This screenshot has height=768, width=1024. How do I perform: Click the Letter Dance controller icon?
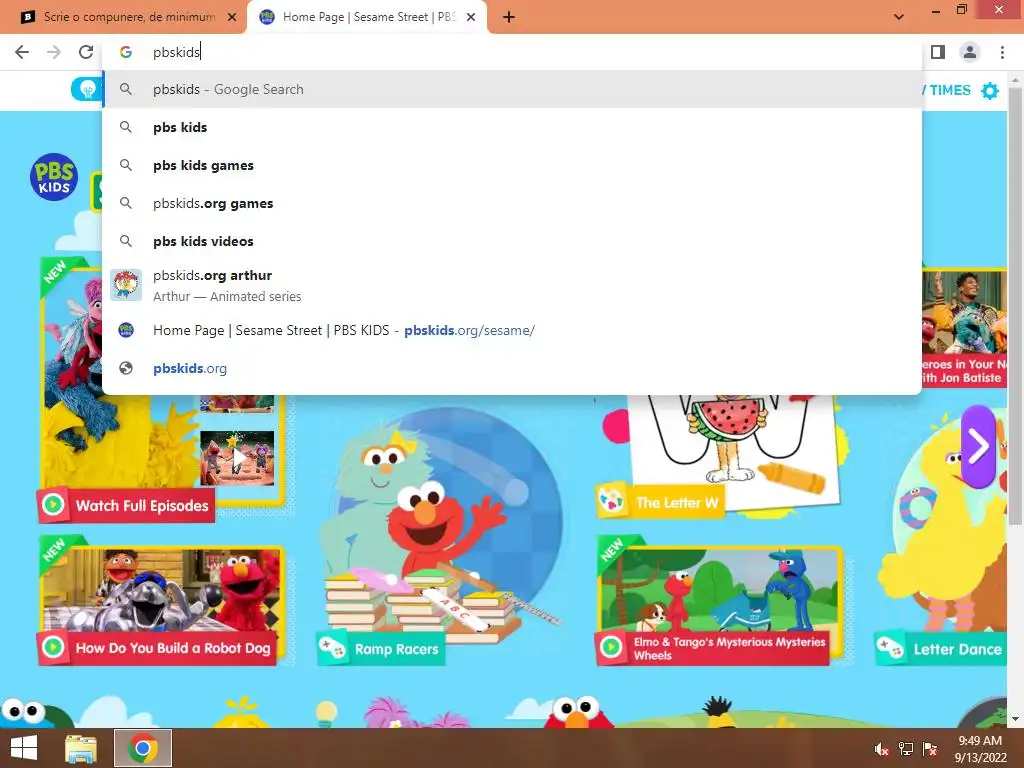click(x=889, y=648)
